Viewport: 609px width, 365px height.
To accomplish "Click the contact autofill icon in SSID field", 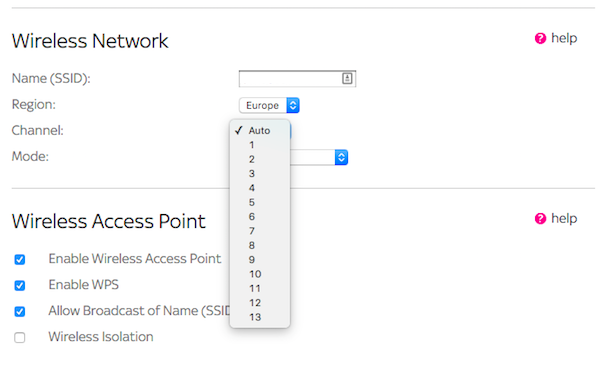I will point(347,78).
